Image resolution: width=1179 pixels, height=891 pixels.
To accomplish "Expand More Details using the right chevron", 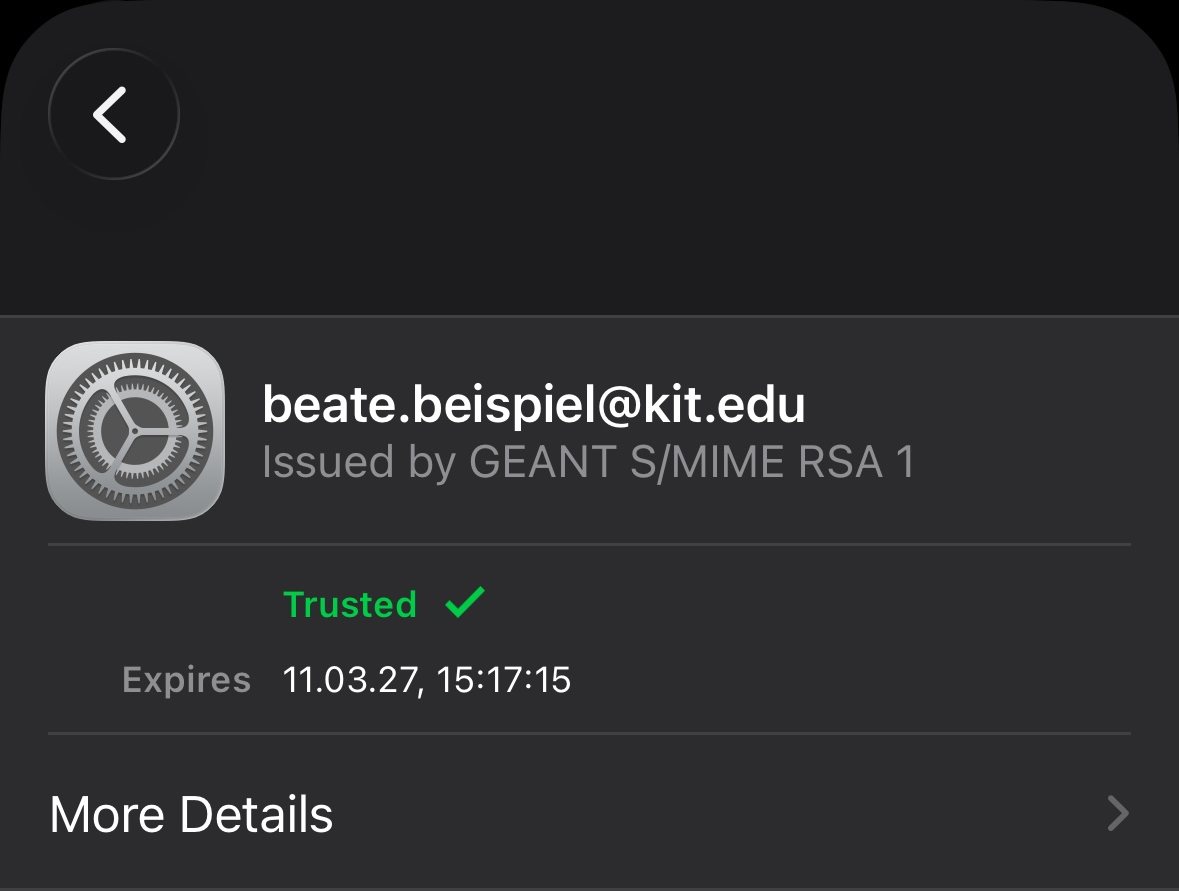I will point(1118,814).
